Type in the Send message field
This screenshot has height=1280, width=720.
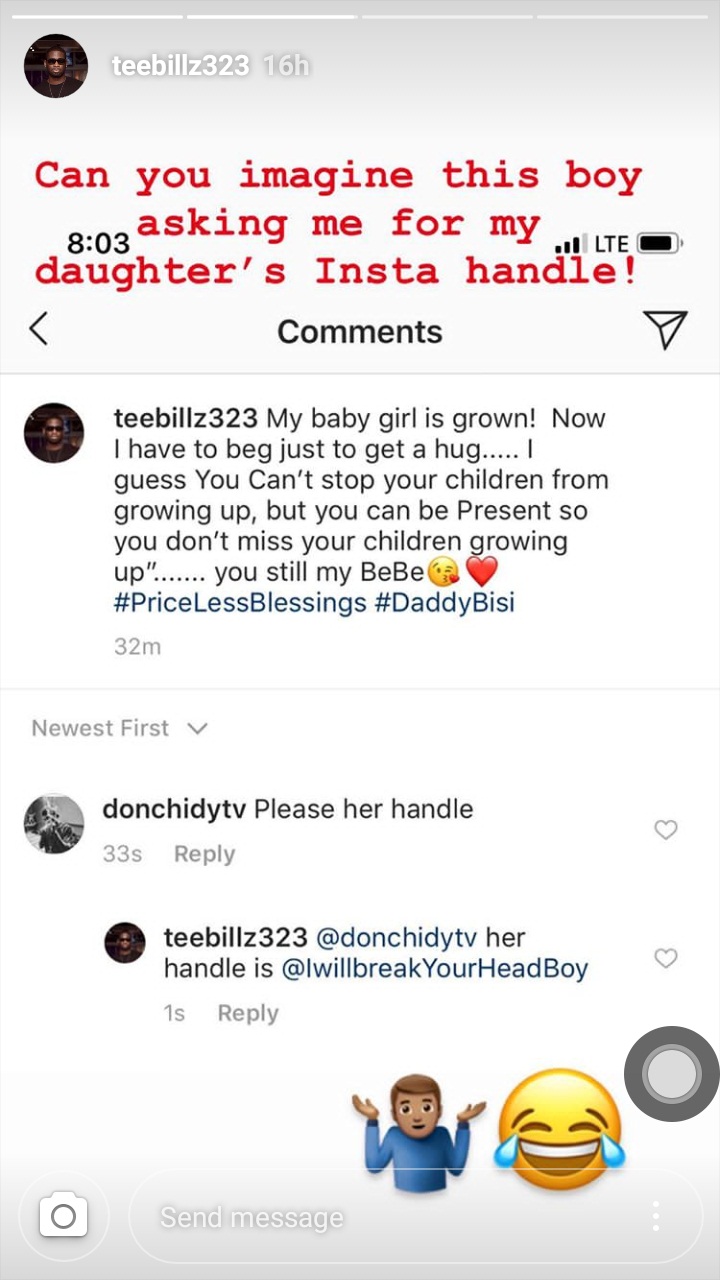tap(380, 1216)
